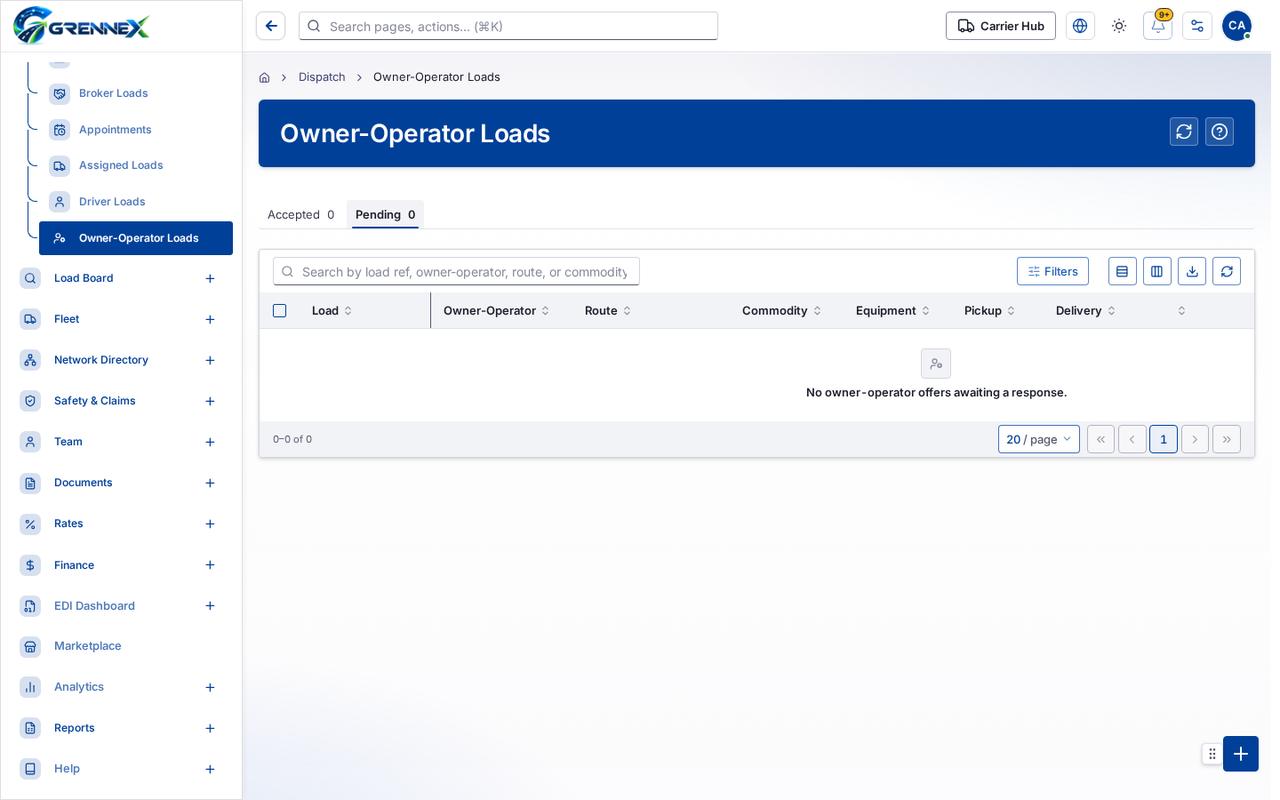This screenshot has width=1280, height=800.
Task: Open the notifications bell icon
Action: coord(1157,26)
